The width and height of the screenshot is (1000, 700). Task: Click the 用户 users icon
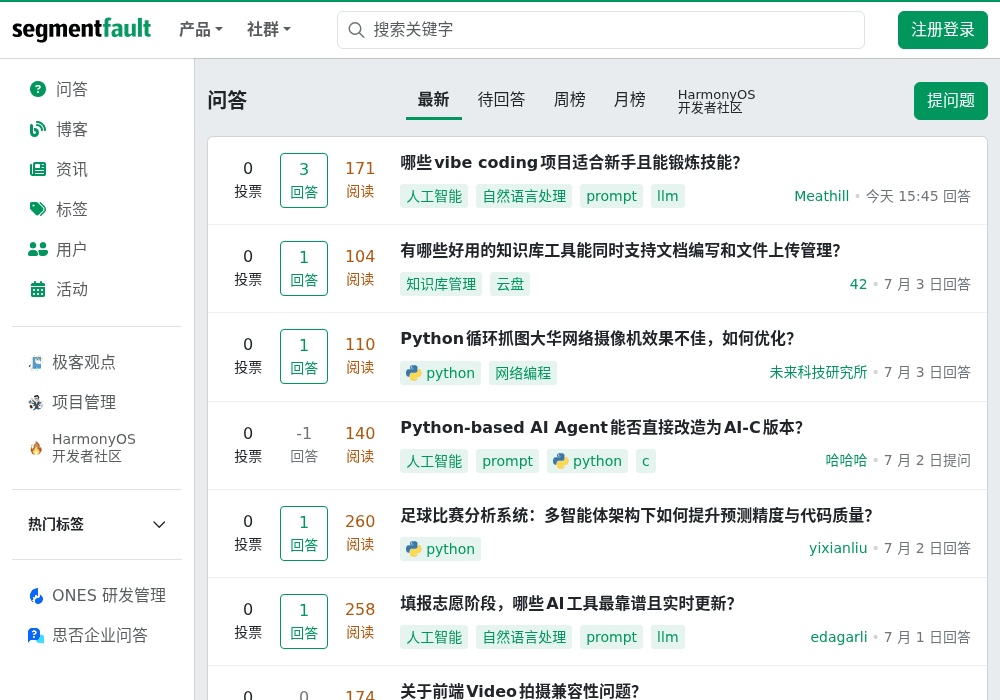38,249
